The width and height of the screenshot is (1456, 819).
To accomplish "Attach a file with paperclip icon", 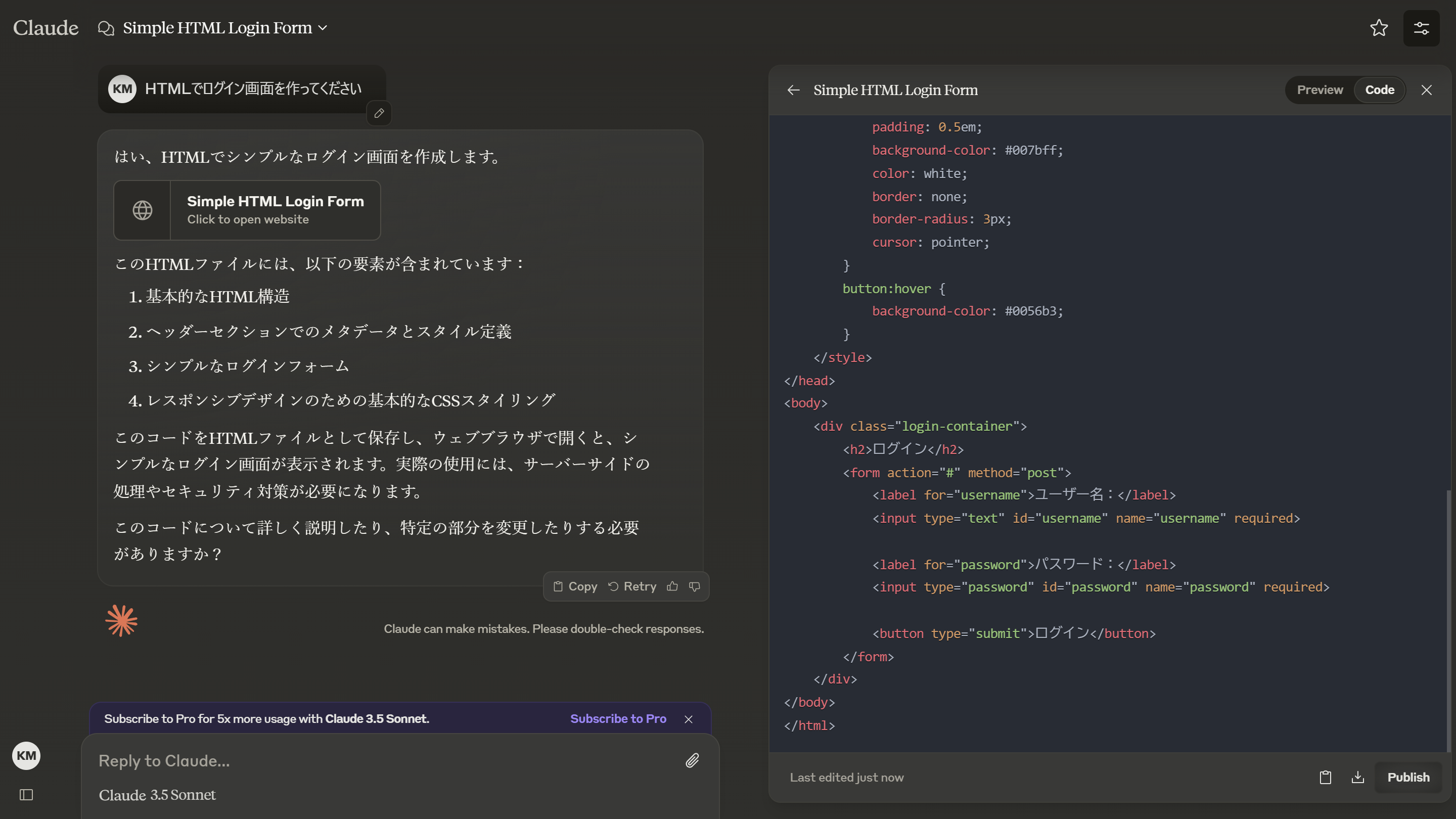I will (x=692, y=760).
